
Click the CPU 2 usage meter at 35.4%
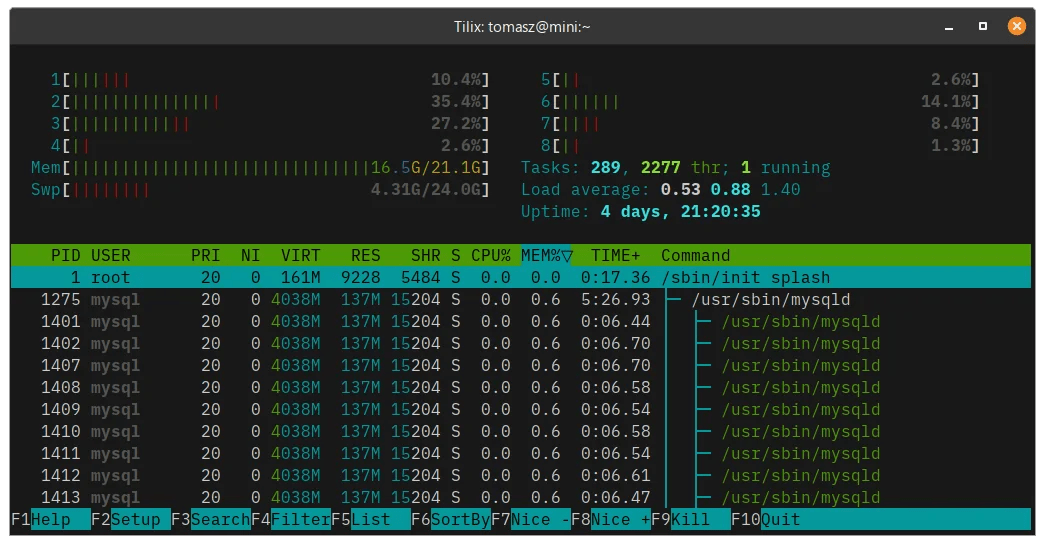(x=270, y=102)
